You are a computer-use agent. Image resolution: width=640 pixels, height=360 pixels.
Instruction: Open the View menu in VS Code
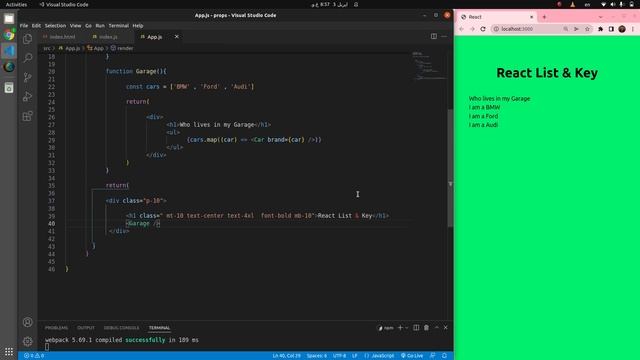click(x=76, y=25)
